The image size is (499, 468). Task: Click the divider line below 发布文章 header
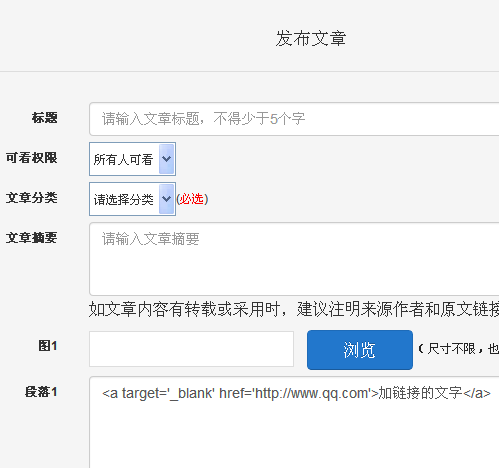[249, 71]
